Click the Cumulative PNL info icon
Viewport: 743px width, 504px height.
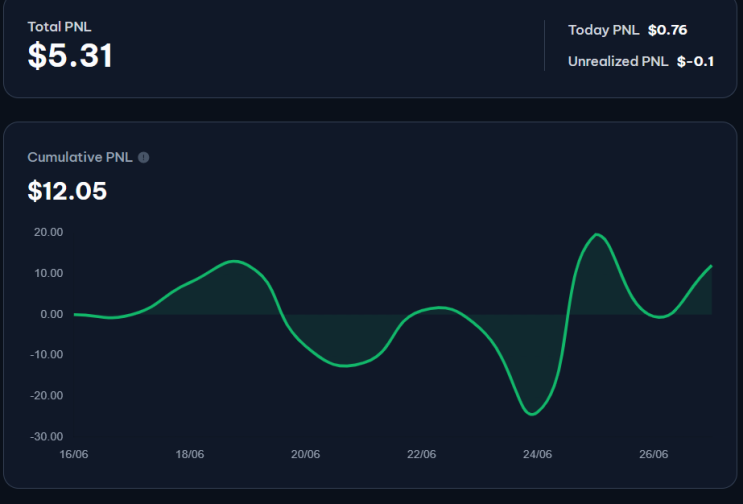pyautogui.click(x=144, y=157)
